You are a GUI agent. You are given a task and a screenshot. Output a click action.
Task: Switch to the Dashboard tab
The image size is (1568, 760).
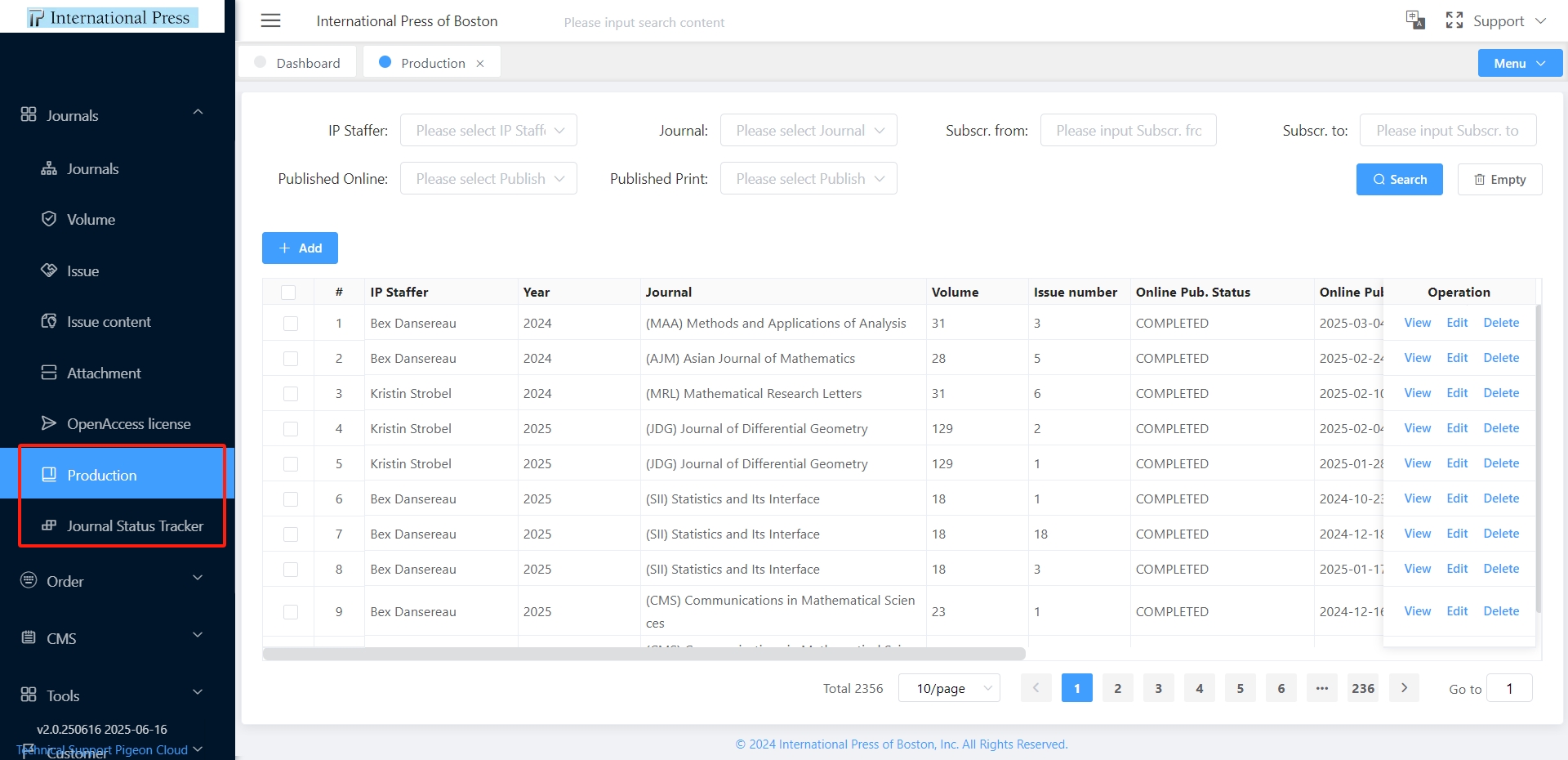pyautogui.click(x=297, y=63)
